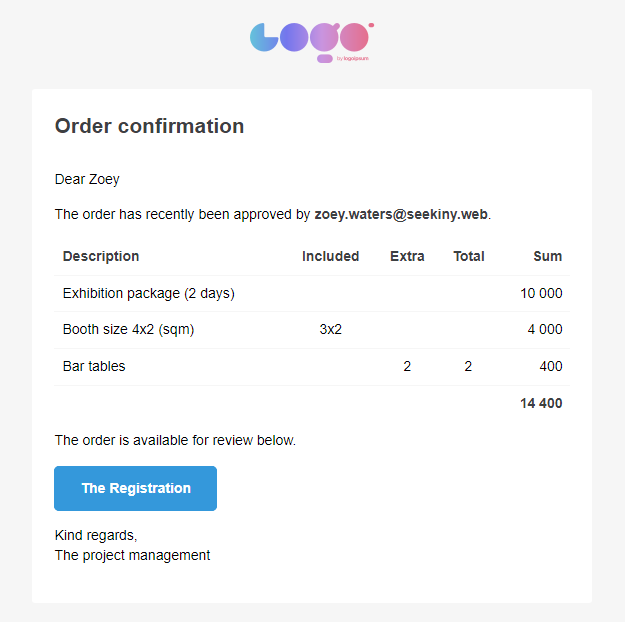This screenshot has height=622, width=625.
Task: Click the 4 000 sum value
Action: [x=544, y=329]
